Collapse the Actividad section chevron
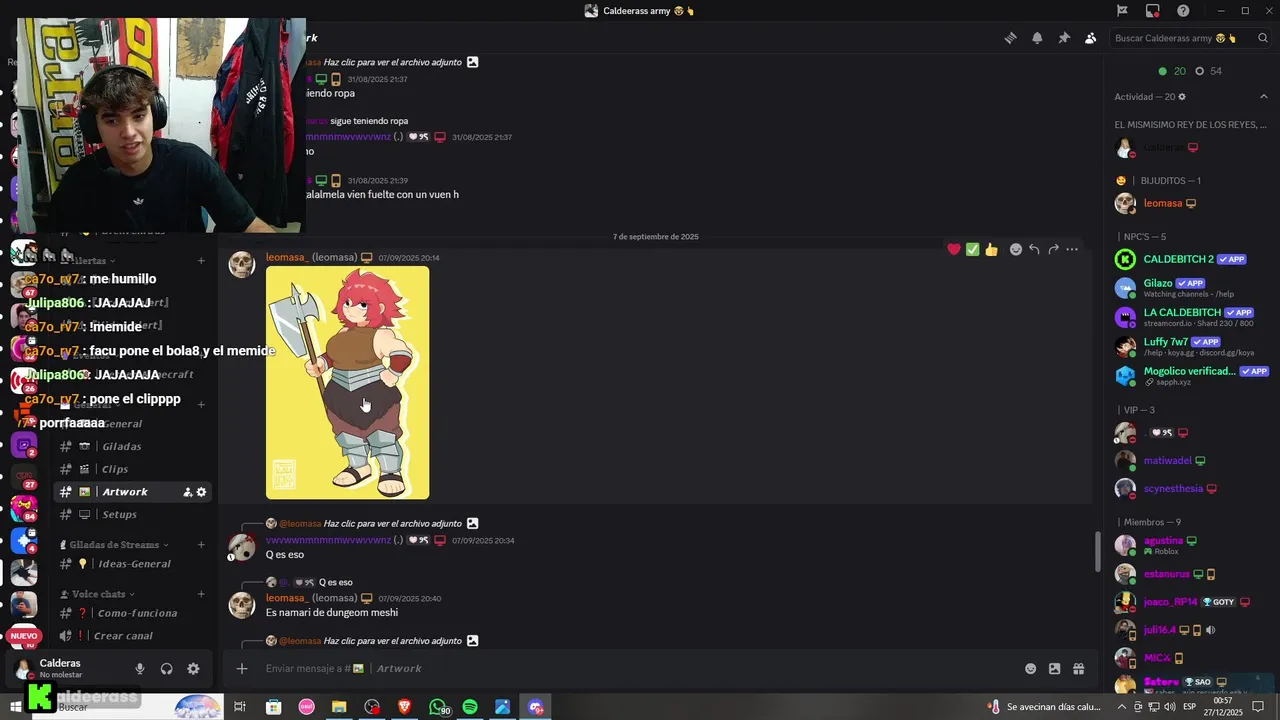The width and height of the screenshot is (1280, 720). [x=1263, y=97]
